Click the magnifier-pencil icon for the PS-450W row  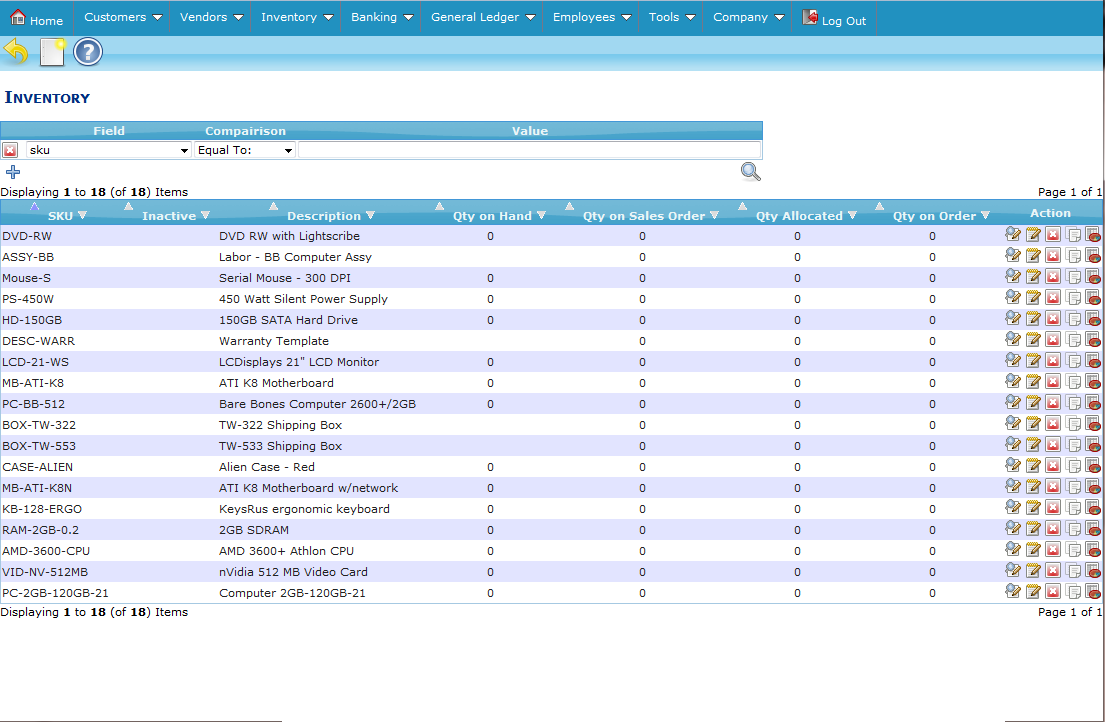click(1013, 299)
